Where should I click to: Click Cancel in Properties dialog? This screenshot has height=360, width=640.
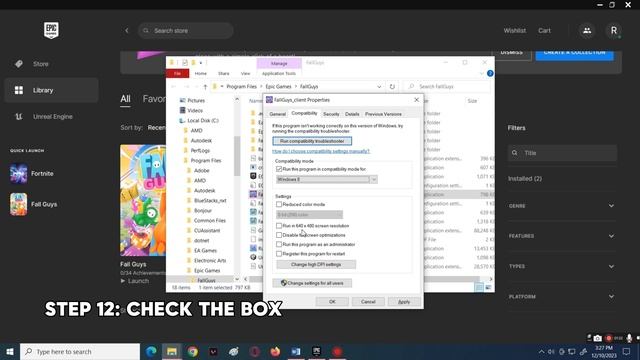[368, 302]
